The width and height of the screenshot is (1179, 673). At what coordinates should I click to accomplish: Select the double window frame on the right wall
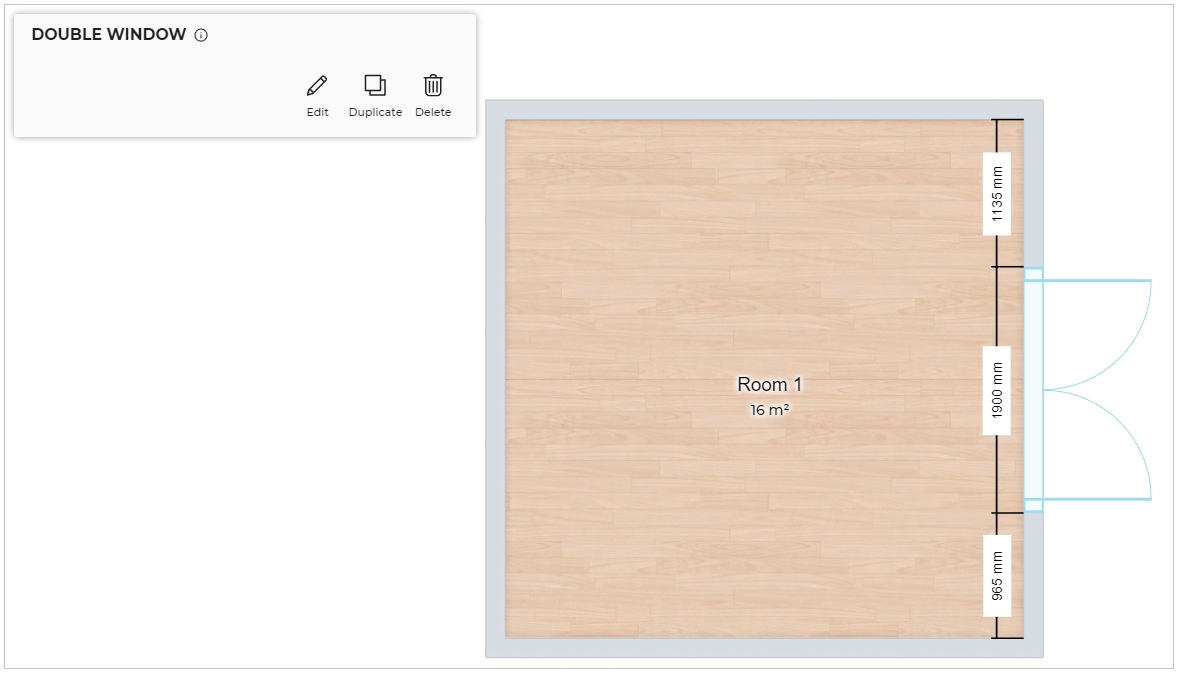pos(1033,390)
